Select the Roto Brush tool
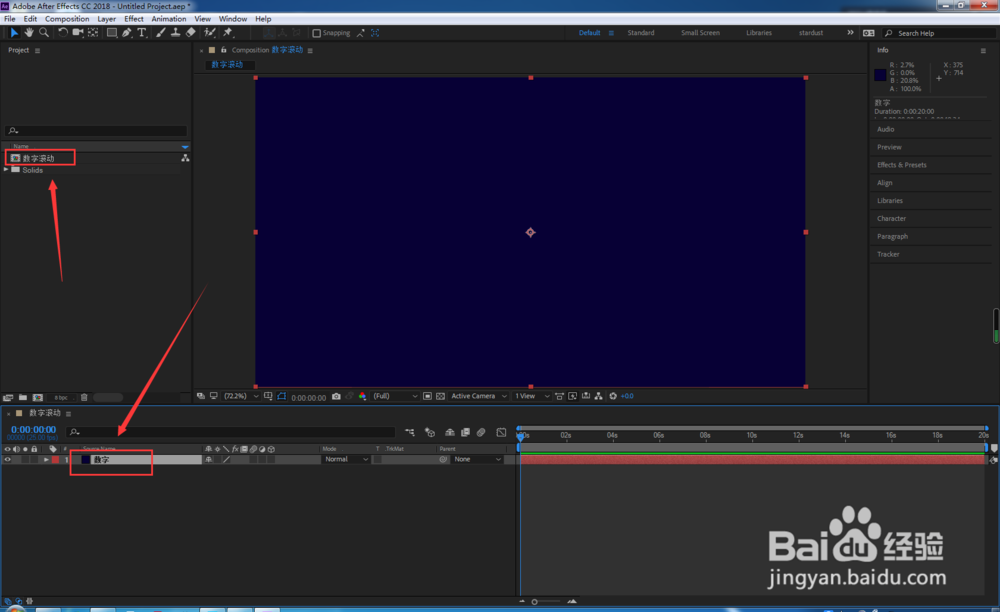The height and width of the screenshot is (612, 1000). [x=210, y=33]
